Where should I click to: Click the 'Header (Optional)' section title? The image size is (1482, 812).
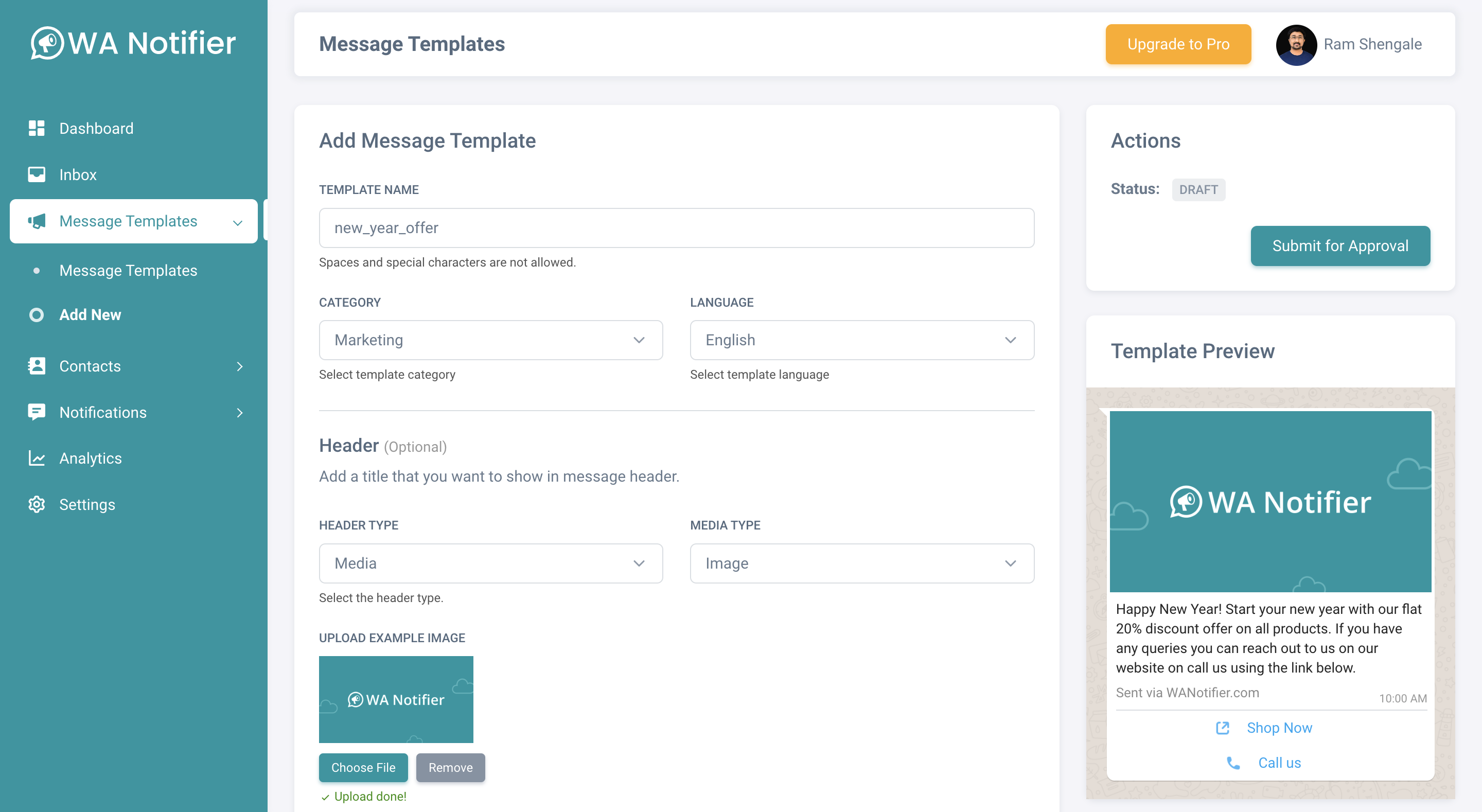point(382,446)
